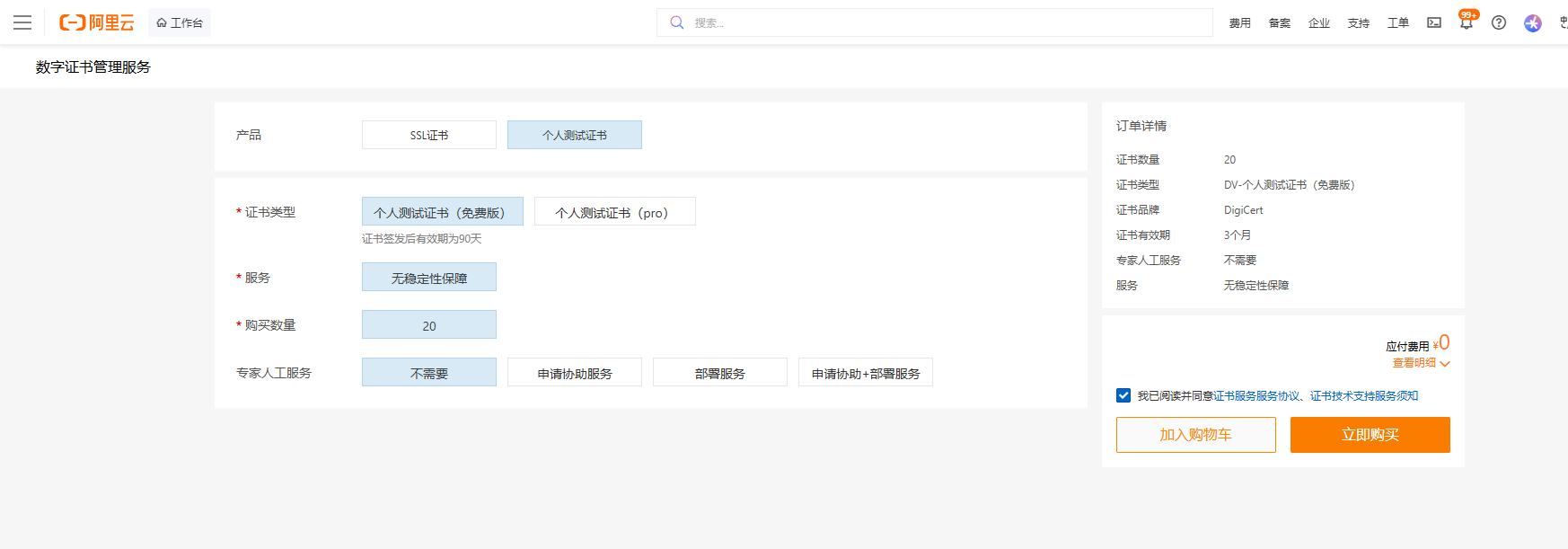This screenshot has height=549, width=1568.
Task: Click the Alibaba Cloud logo
Action: (96, 22)
